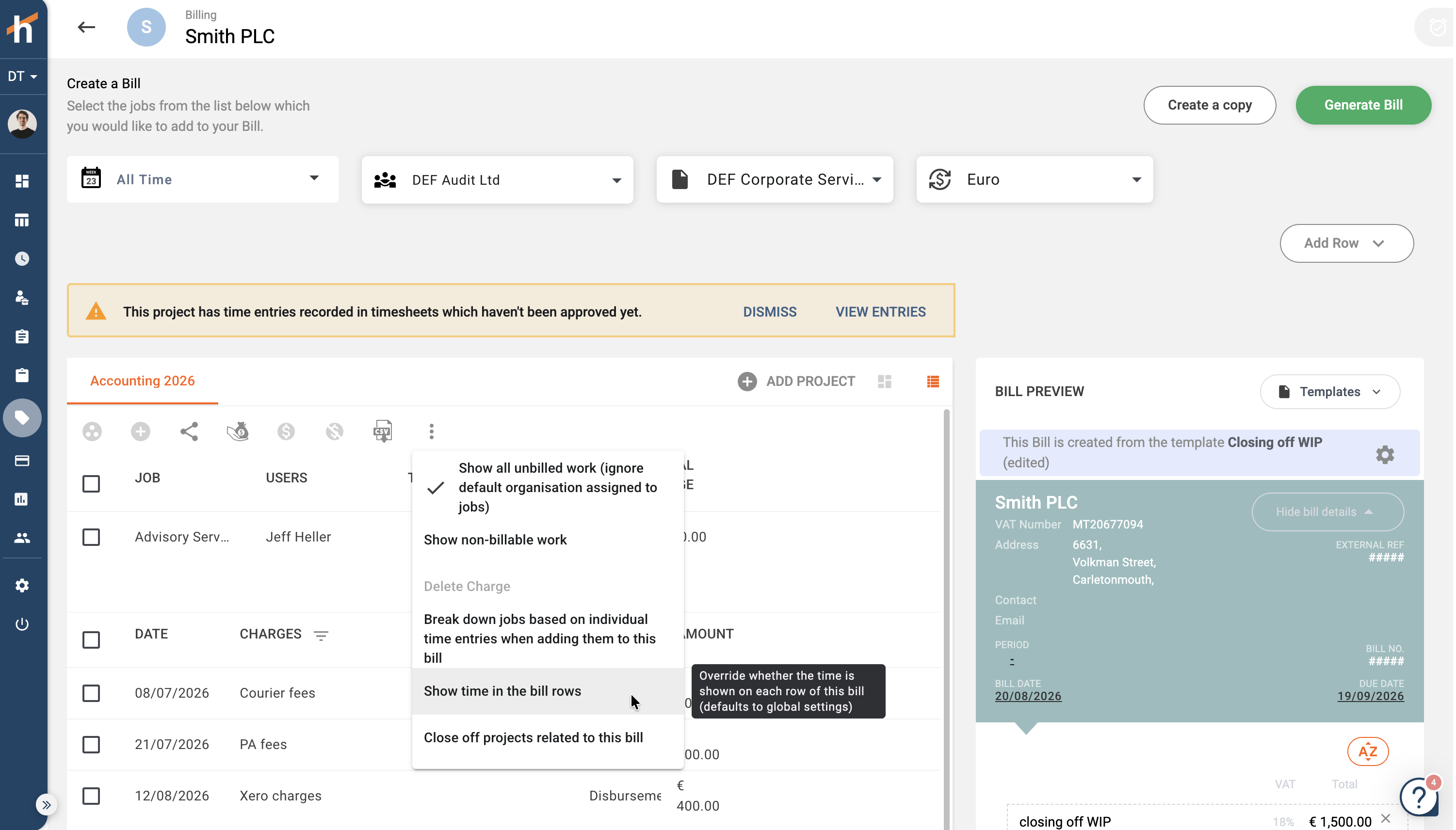Tick the select-all checkbox beside JOB header
This screenshot has height=830, width=1456.
(91, 483)
